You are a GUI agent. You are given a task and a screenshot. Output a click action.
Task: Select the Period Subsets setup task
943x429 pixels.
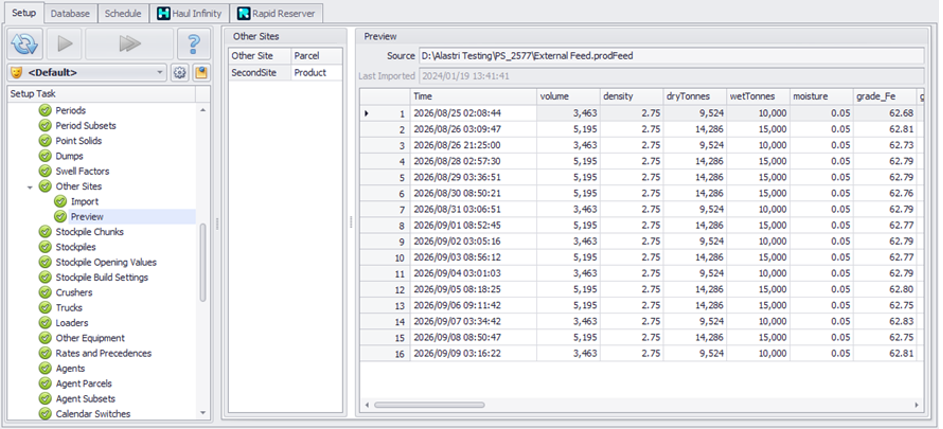(85, 126)
